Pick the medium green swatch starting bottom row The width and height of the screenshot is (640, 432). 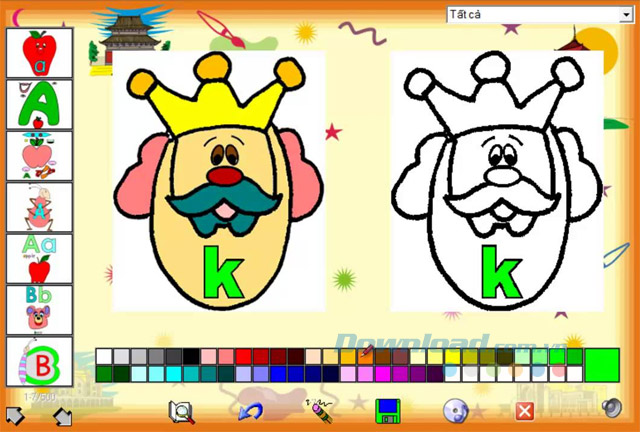click(x=104, y=374)
